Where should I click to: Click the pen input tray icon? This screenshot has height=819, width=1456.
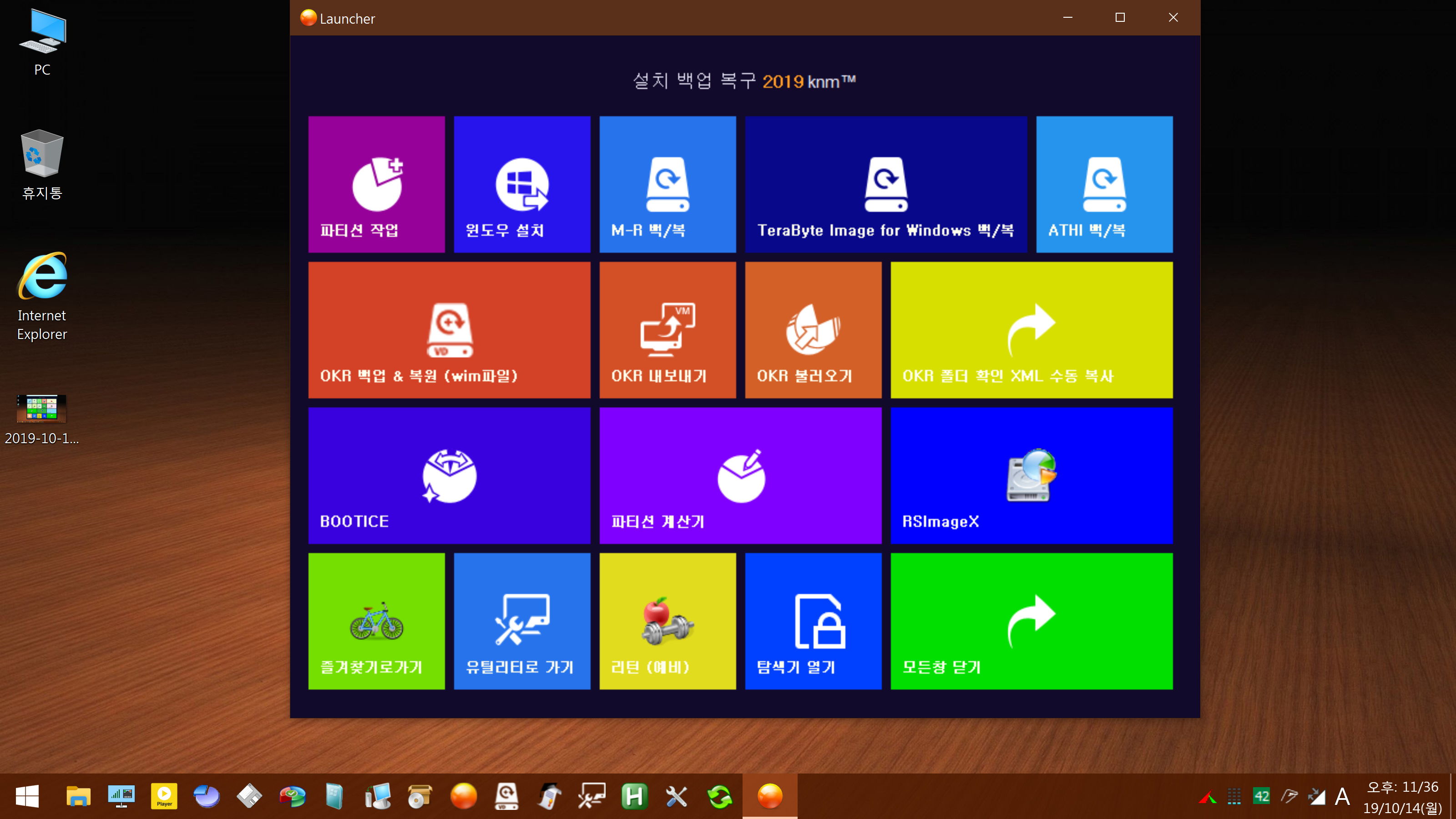pyautogui.click(x=1289, y=796)
